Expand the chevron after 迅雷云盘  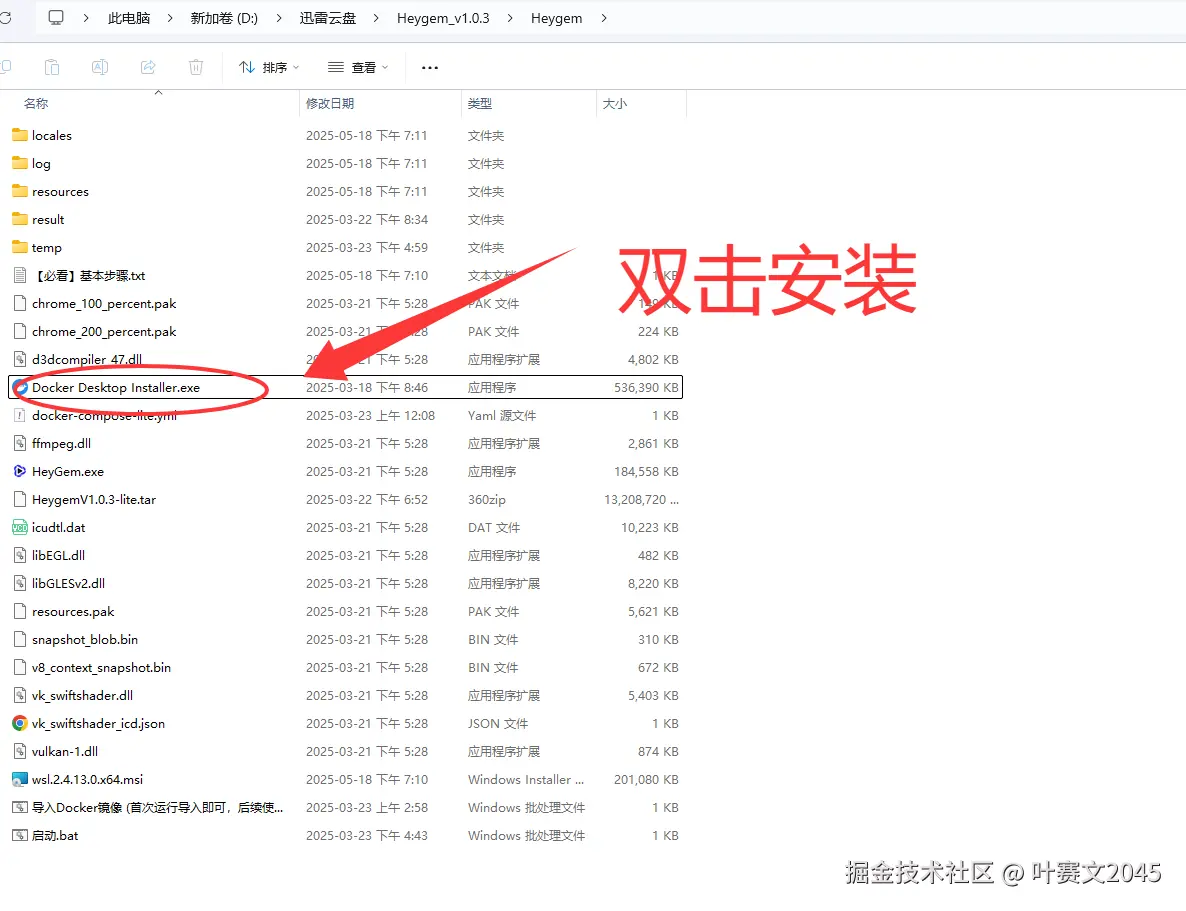click(x=376, y=18)
